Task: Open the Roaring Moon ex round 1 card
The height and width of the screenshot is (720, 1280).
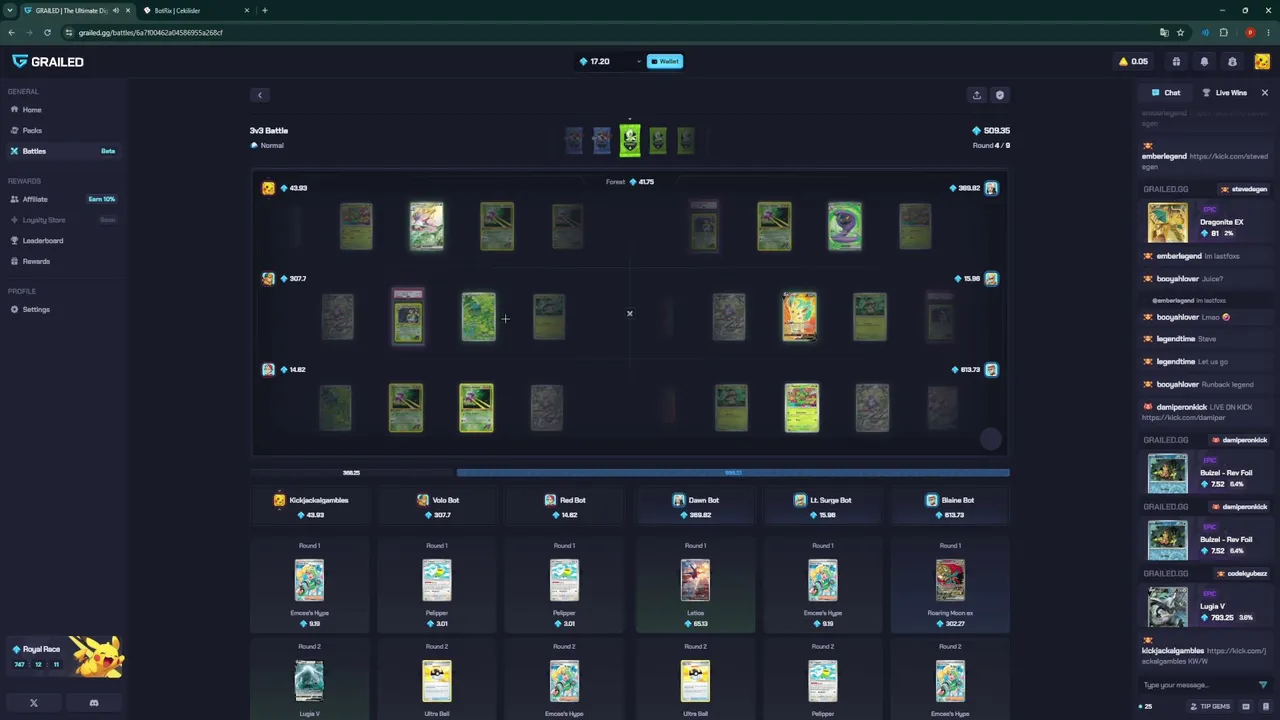Action: 950,586
